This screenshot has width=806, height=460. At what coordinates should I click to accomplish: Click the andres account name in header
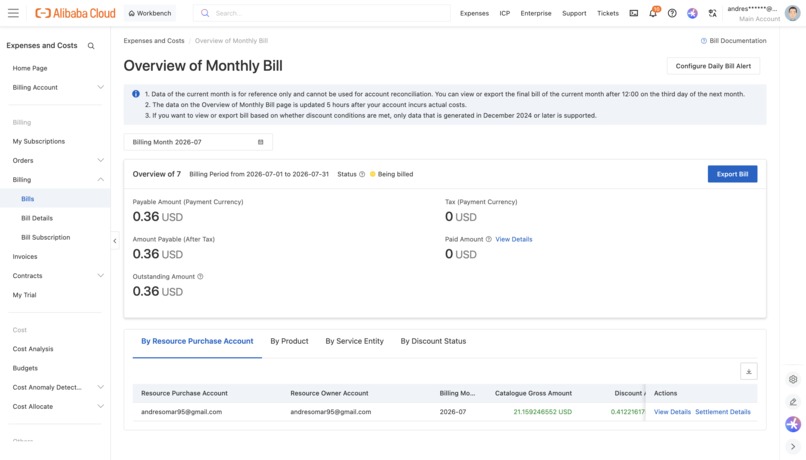[x=752, y=9]
